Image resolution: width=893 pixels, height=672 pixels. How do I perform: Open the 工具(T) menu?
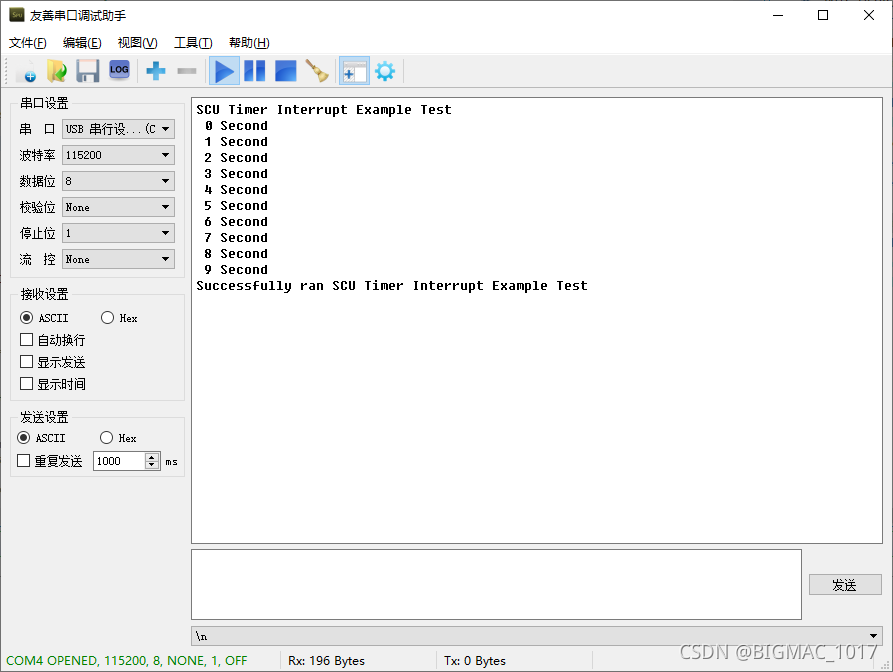[193, 43]
